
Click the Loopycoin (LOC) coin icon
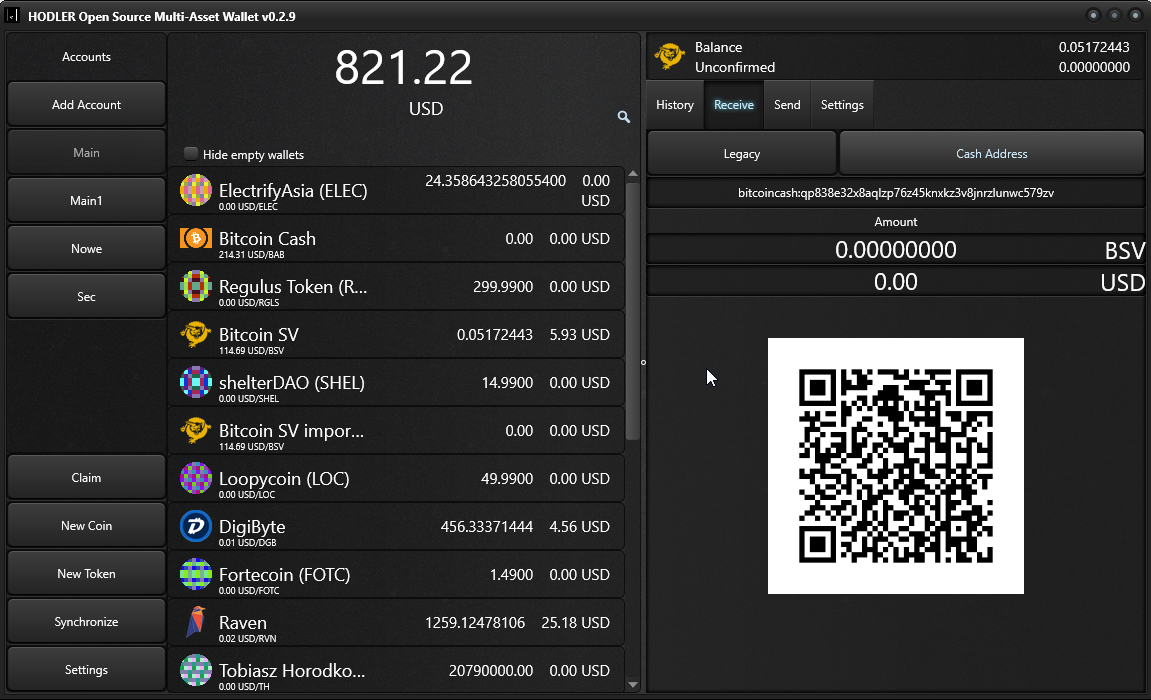(x=196, y=478)
